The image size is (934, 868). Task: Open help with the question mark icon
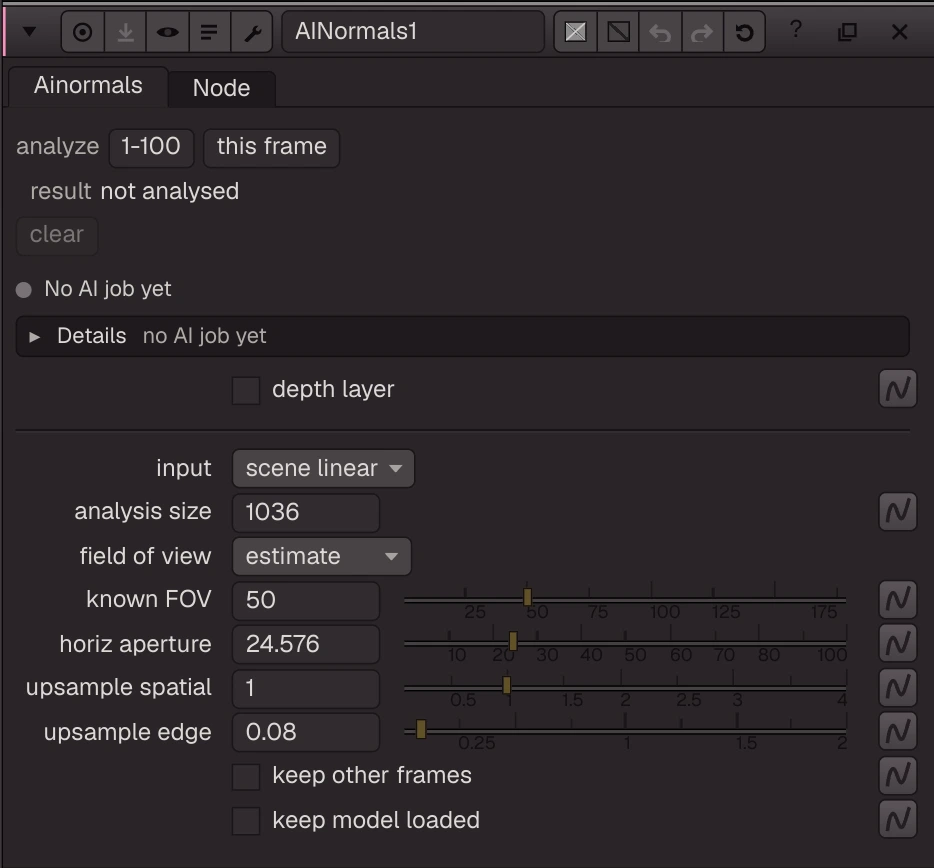coord(796,29)
